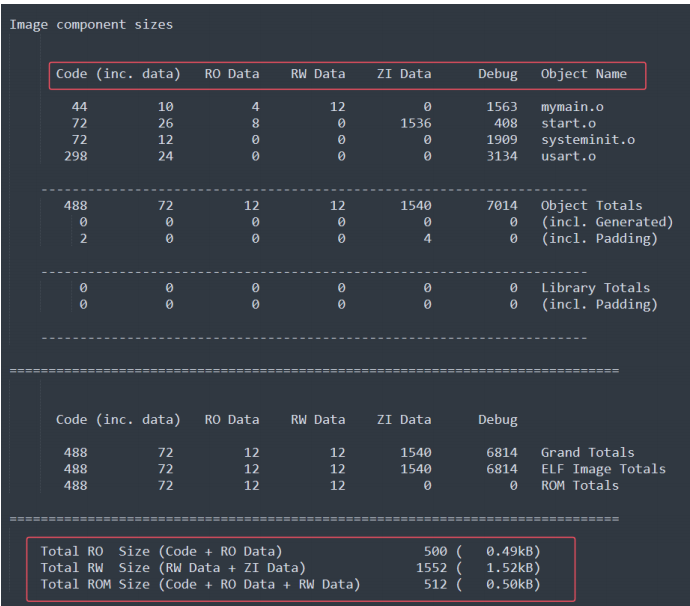Select debug value 6814 in Grand Totals row

click(x=502, y=452)
